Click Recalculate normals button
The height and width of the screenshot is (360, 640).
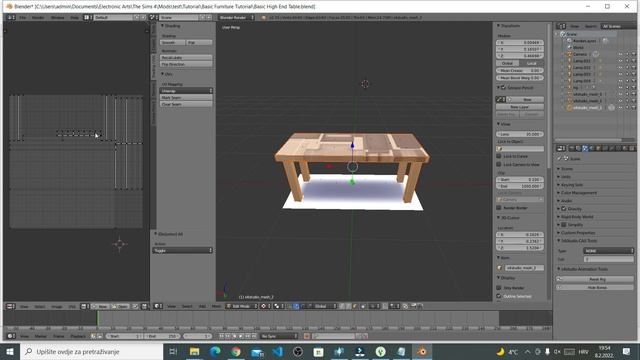(186, 58)
